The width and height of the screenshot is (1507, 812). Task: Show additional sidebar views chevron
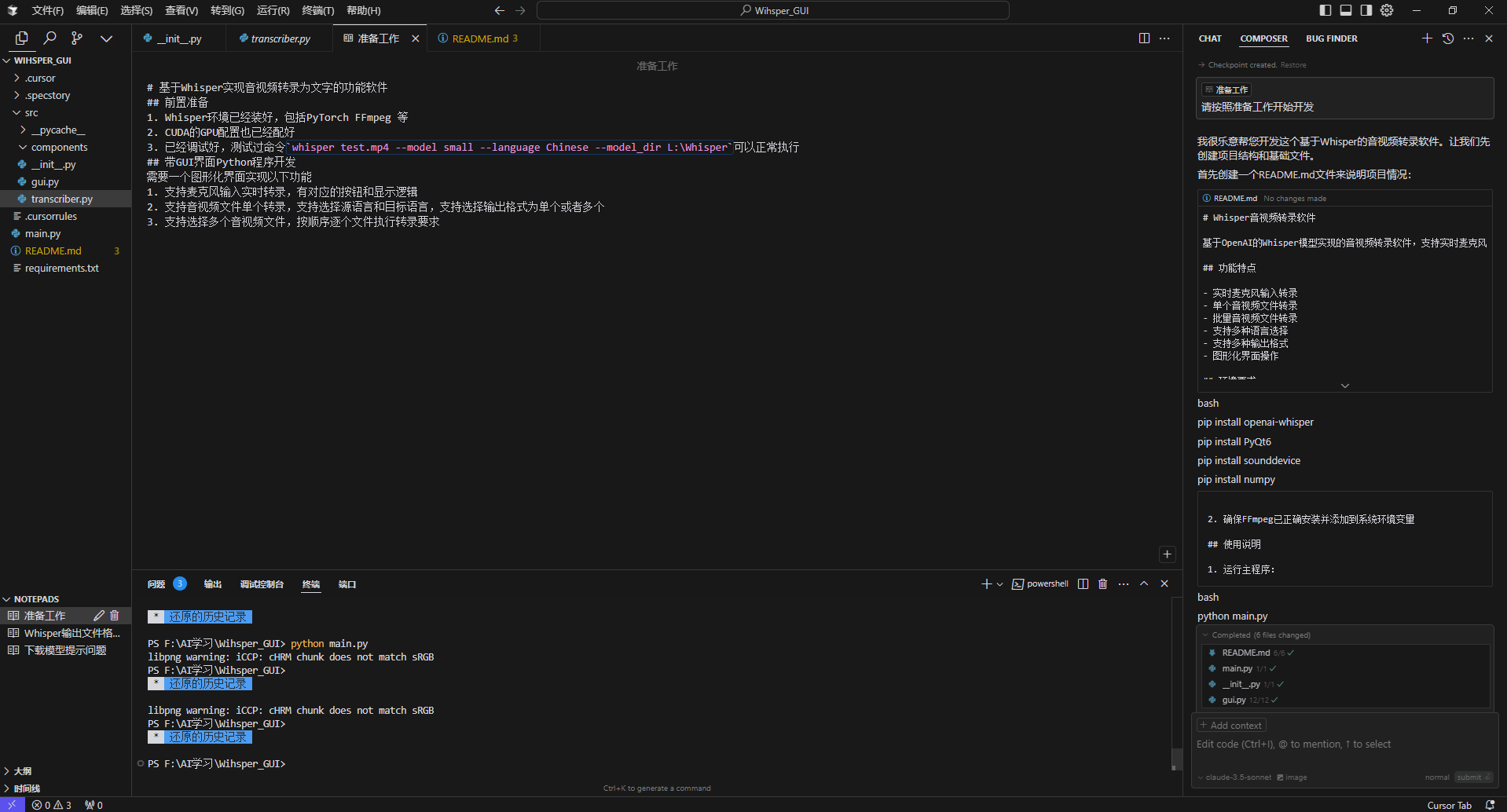[x=106, y=38]
